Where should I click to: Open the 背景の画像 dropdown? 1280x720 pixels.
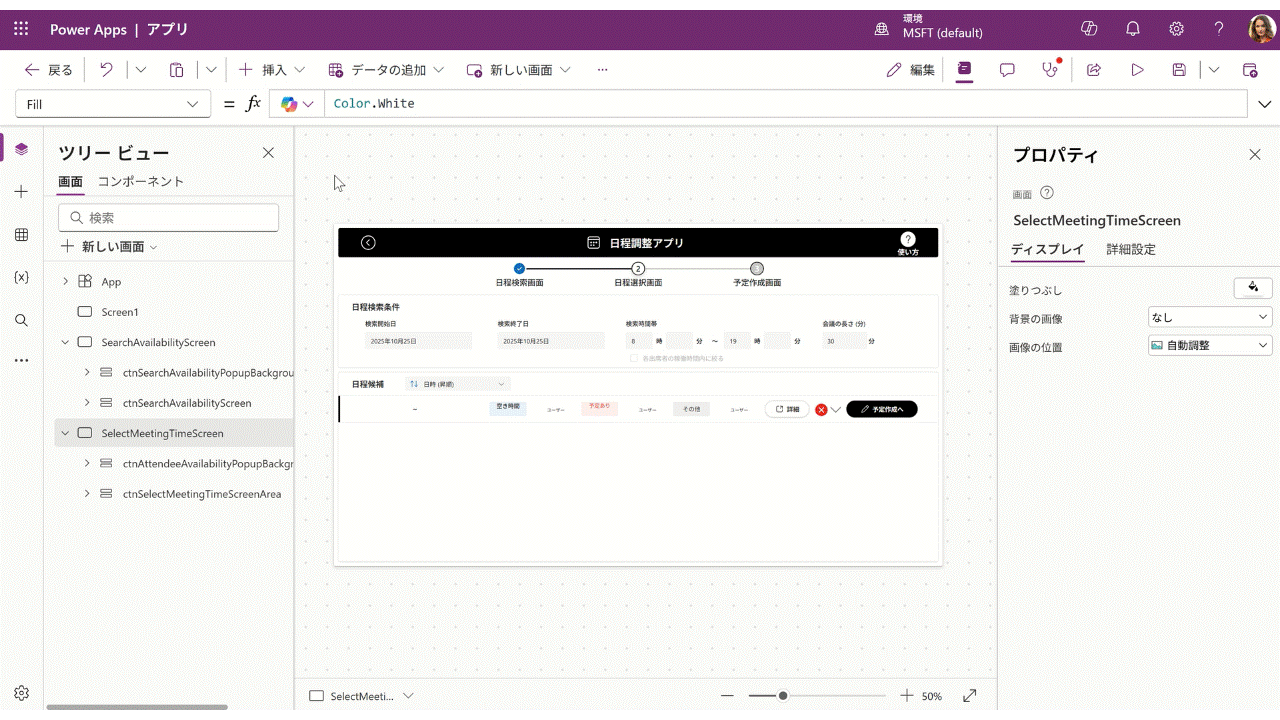[x=1210, y=318]
